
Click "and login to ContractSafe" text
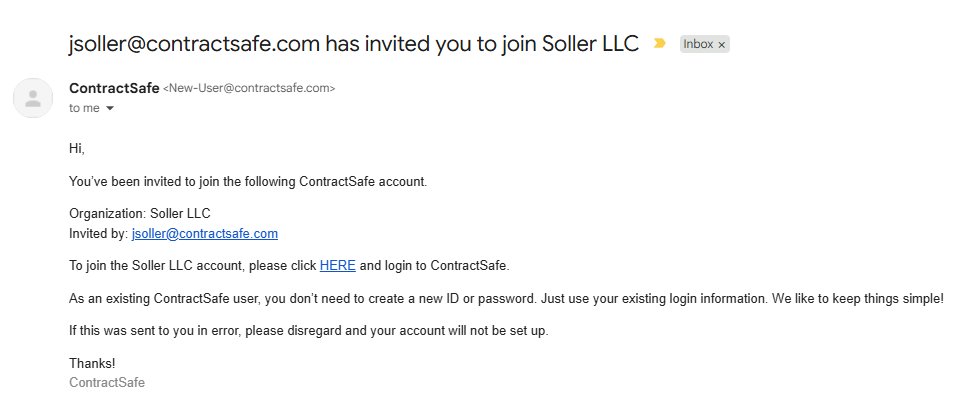pyautogui.click(x=434, y=265)
